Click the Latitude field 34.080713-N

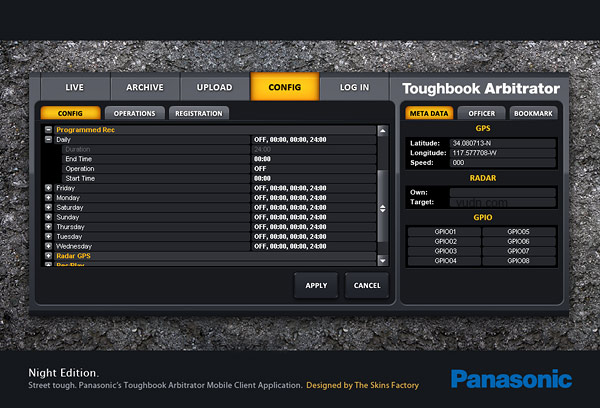tap(503, 143)
